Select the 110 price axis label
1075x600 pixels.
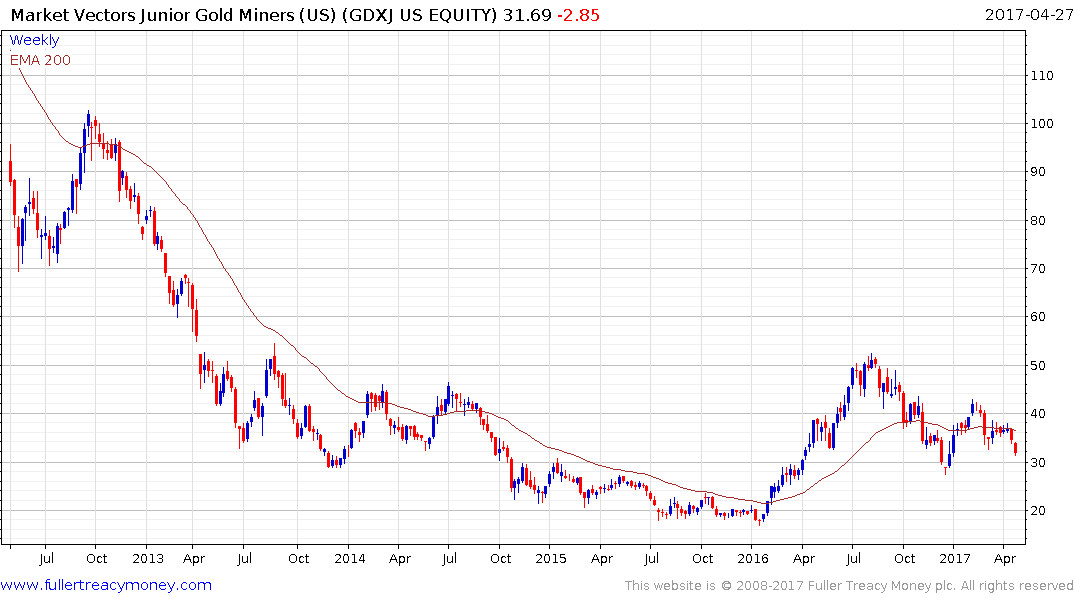coord(1042,75)
